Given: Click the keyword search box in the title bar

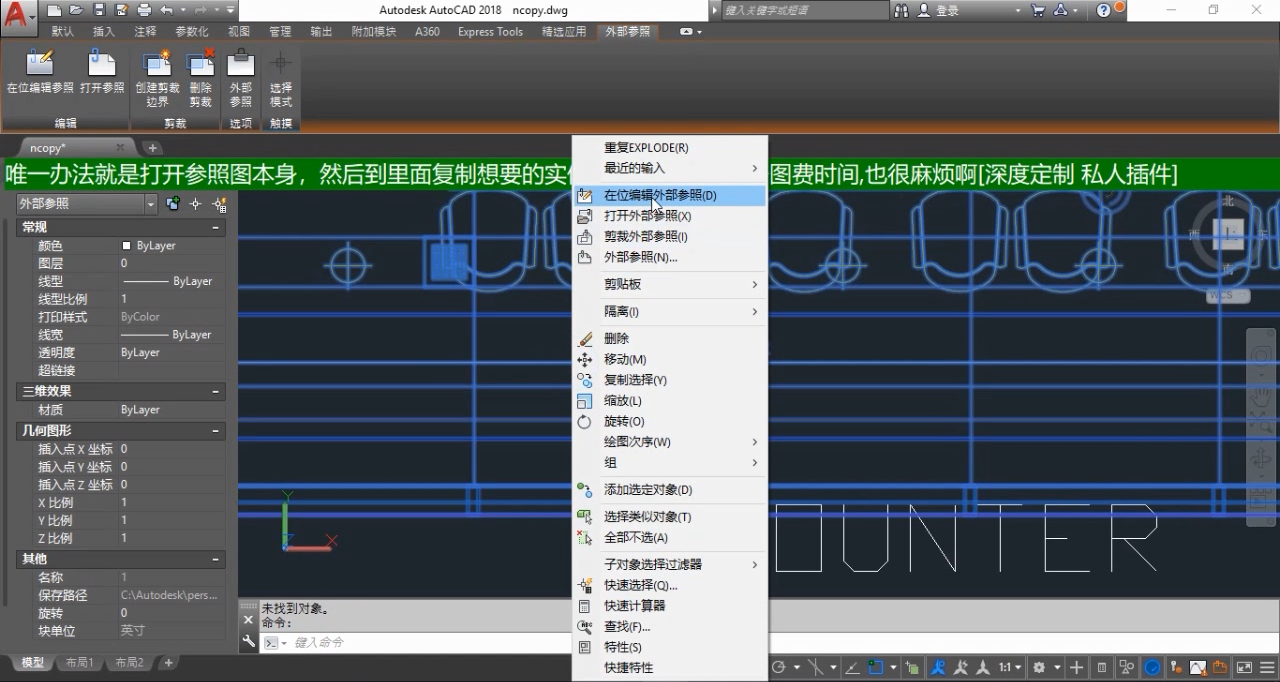Looking at the screenshot, I should tap(804, 10).
